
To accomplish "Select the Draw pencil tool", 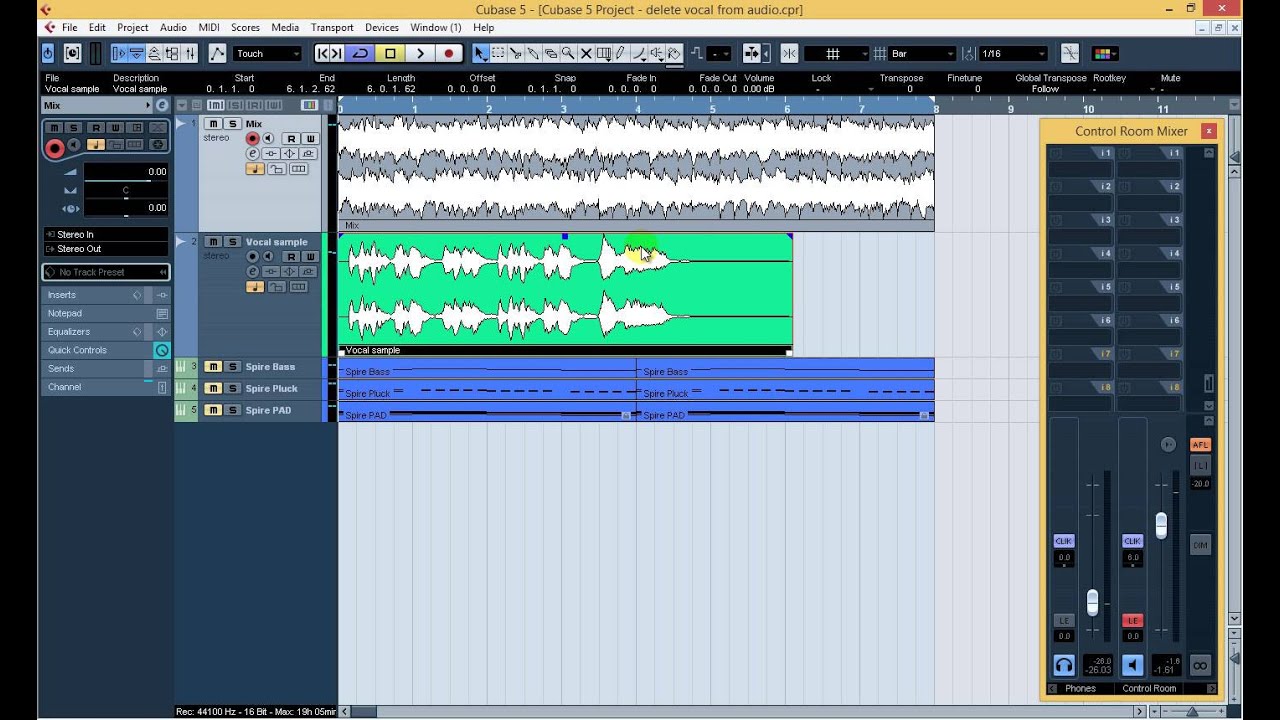I will [x=620, y=53].
